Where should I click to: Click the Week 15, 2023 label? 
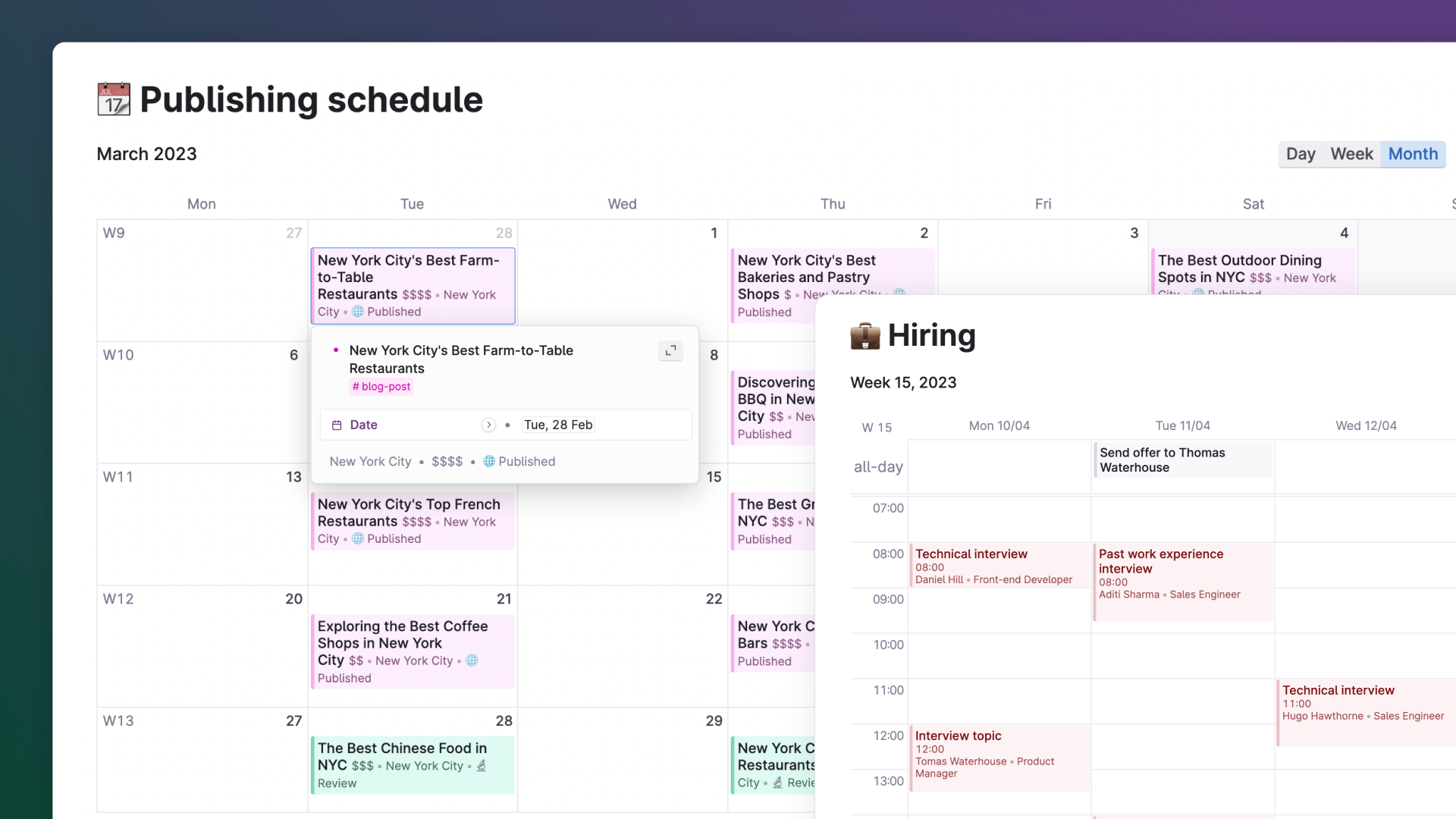coord(903,383)
